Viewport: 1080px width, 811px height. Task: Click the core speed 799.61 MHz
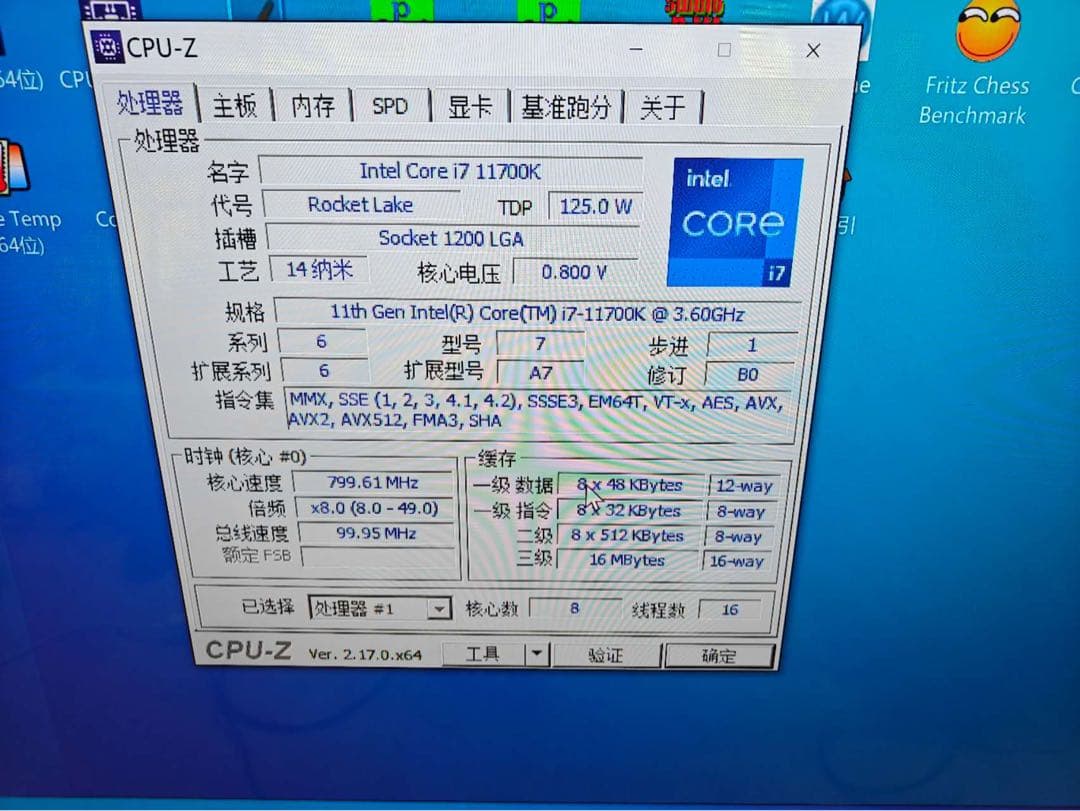[x=373, y=482]
